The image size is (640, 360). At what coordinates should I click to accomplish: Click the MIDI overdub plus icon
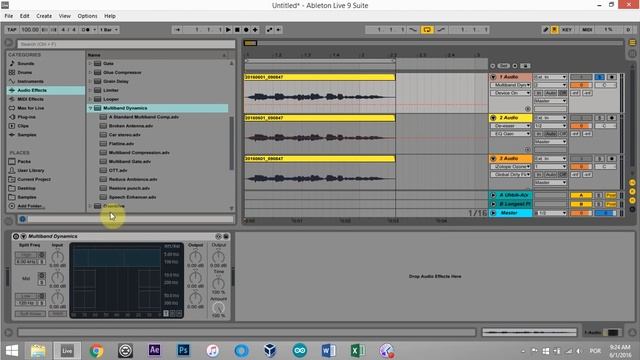[x=255, y=29]
